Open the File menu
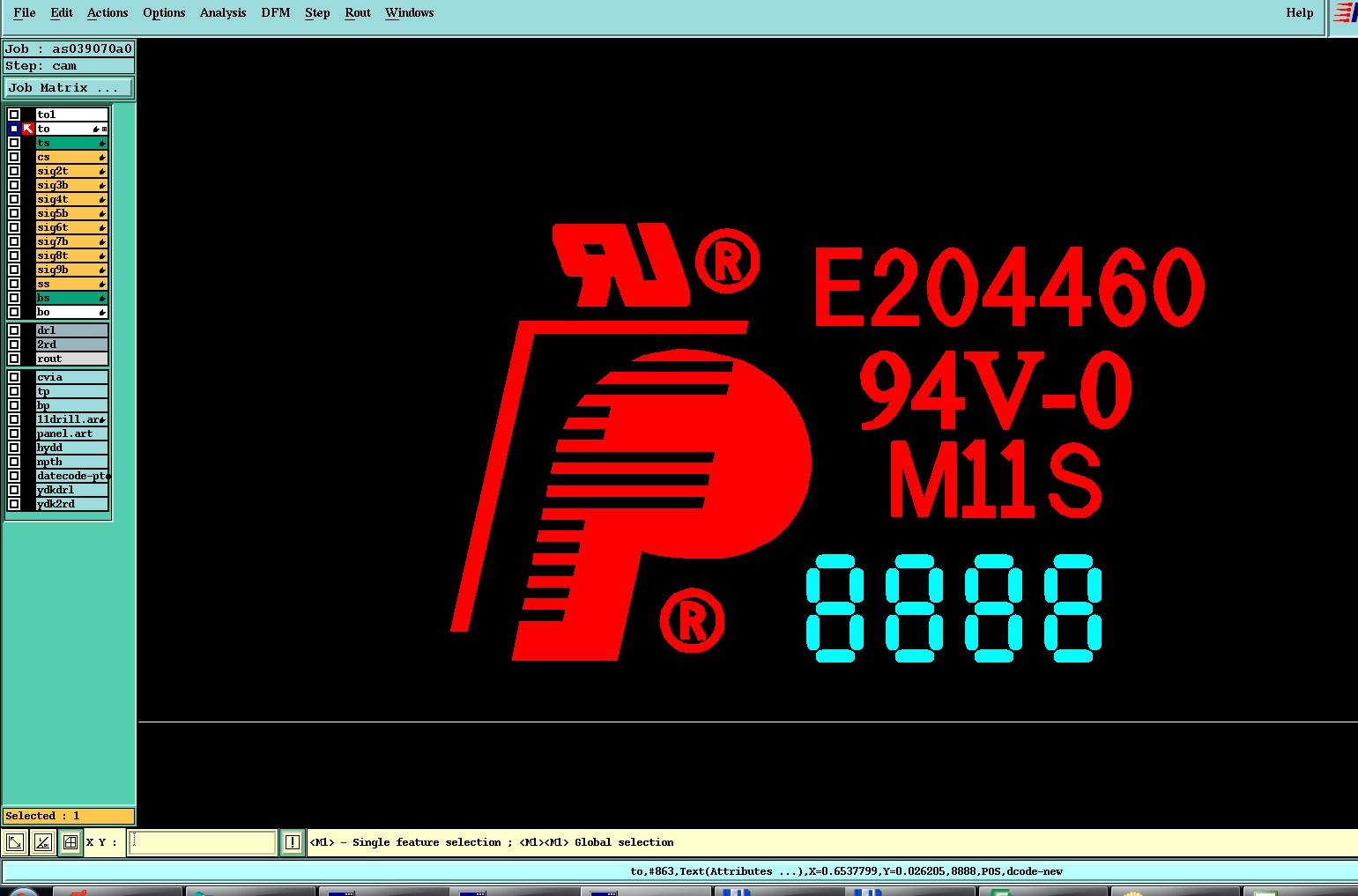Viewport: 1358px width, 896px height. tap(25, 12)
